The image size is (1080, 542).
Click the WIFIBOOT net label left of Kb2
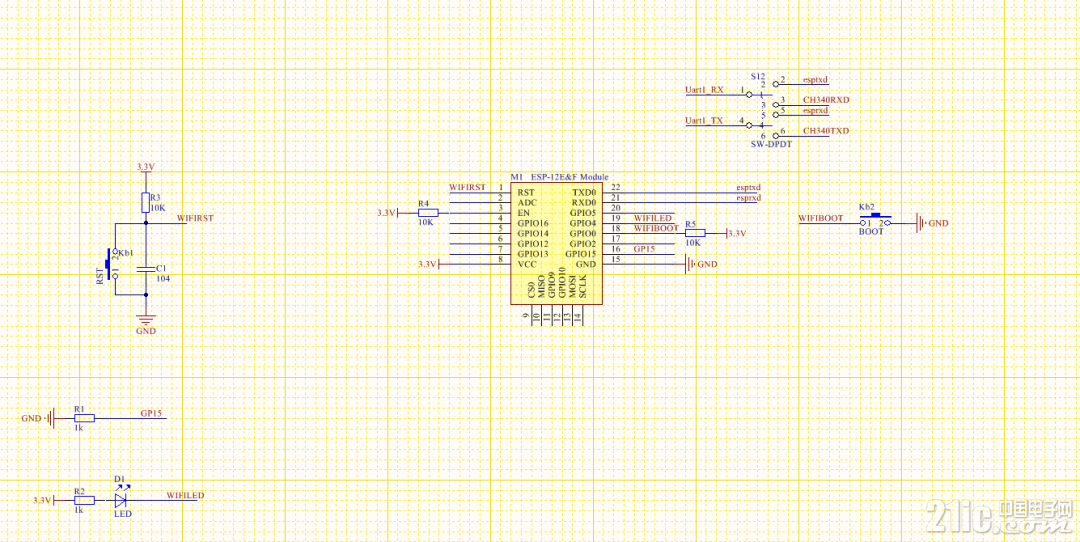(x=821, y=218)
